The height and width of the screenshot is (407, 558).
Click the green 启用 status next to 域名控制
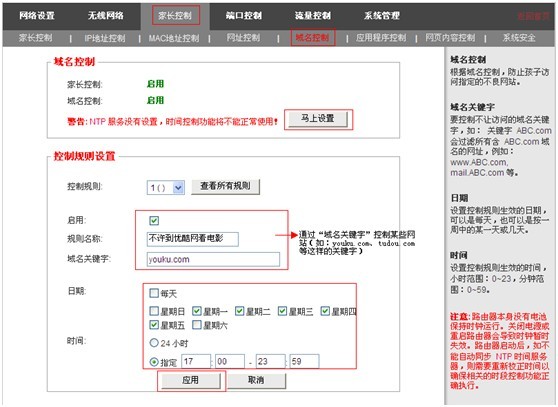click(156, 100)
